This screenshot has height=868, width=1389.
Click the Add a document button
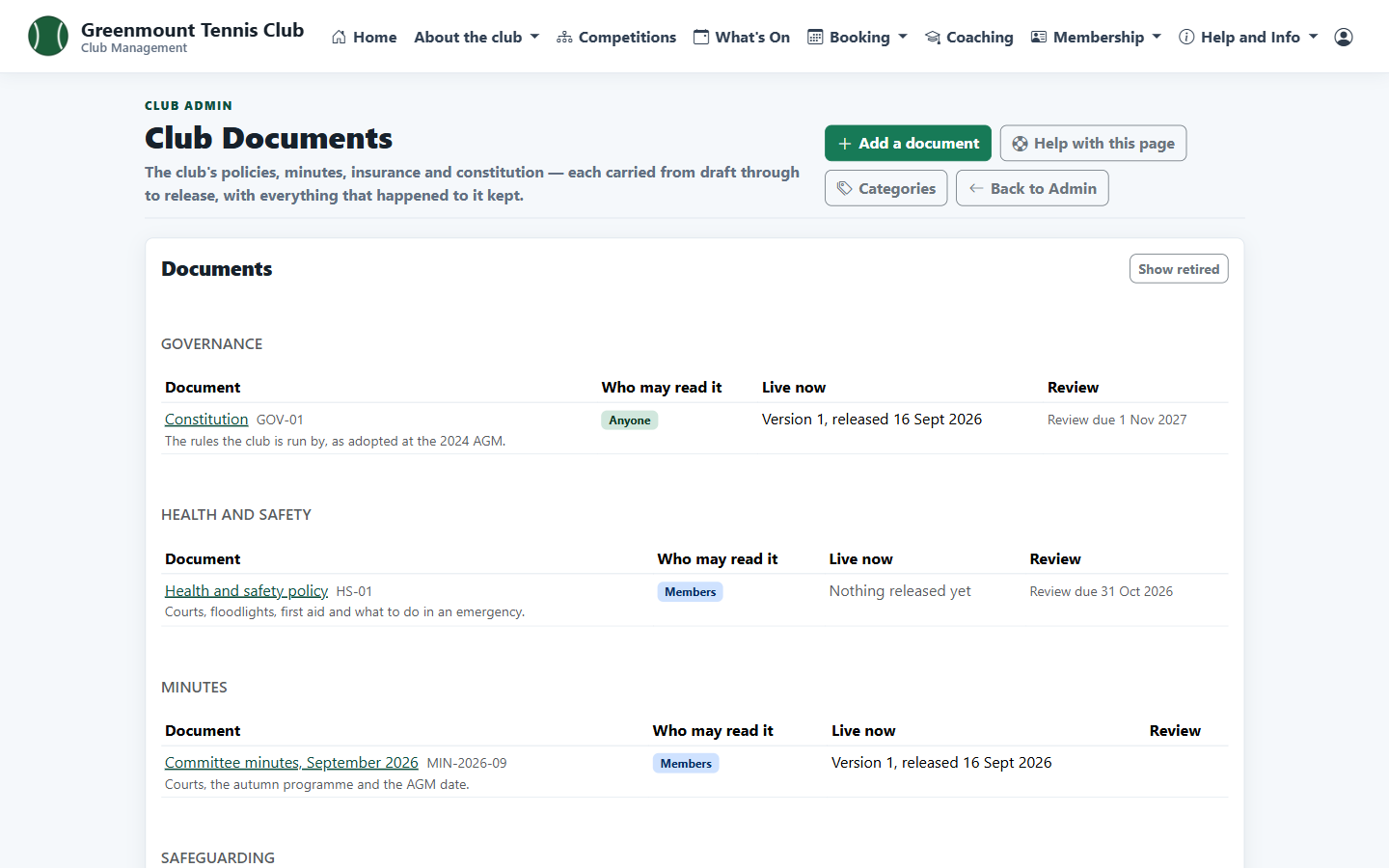click(x=908, y=143)
